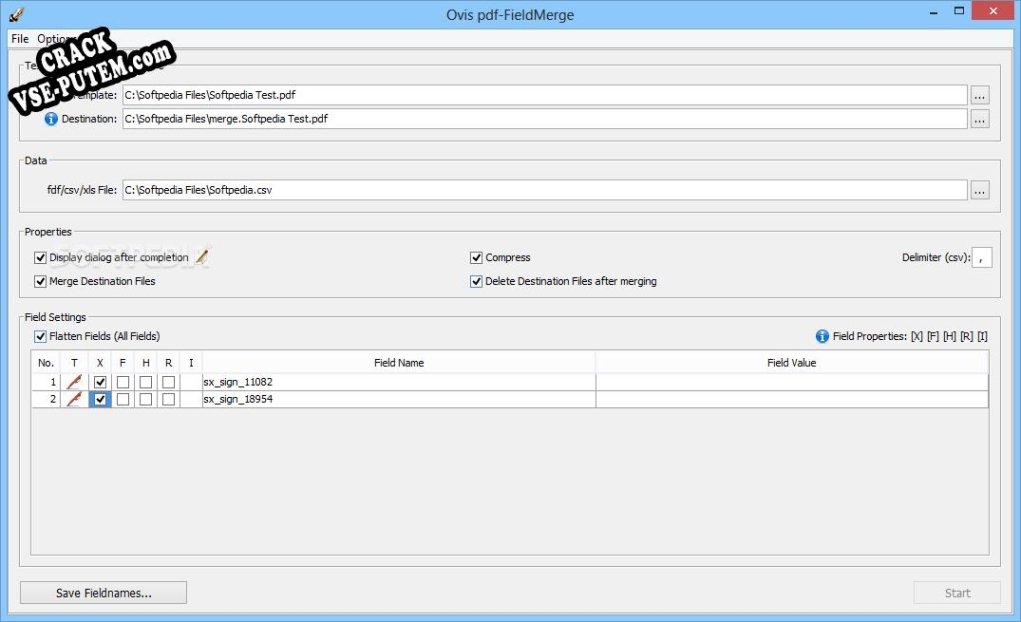
Task: Click the Delimiter (csv) input field
Action: tap(981, 257)
